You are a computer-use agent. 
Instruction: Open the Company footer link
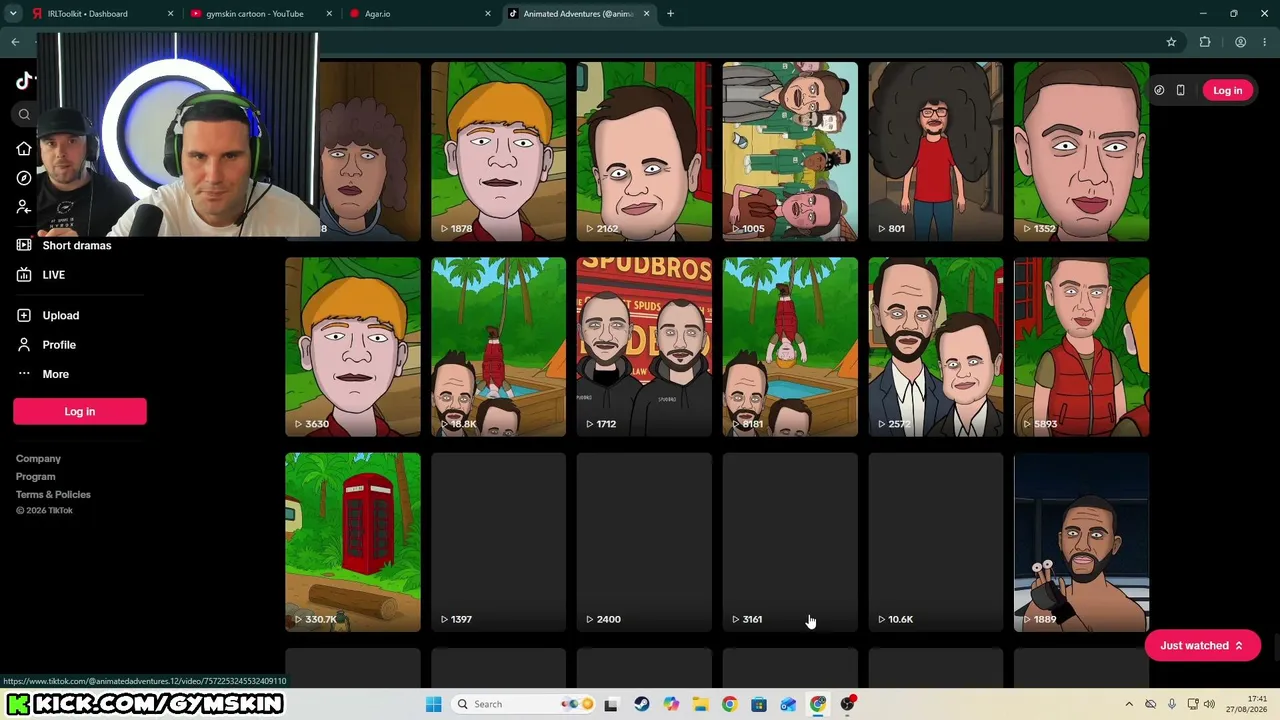38,459
